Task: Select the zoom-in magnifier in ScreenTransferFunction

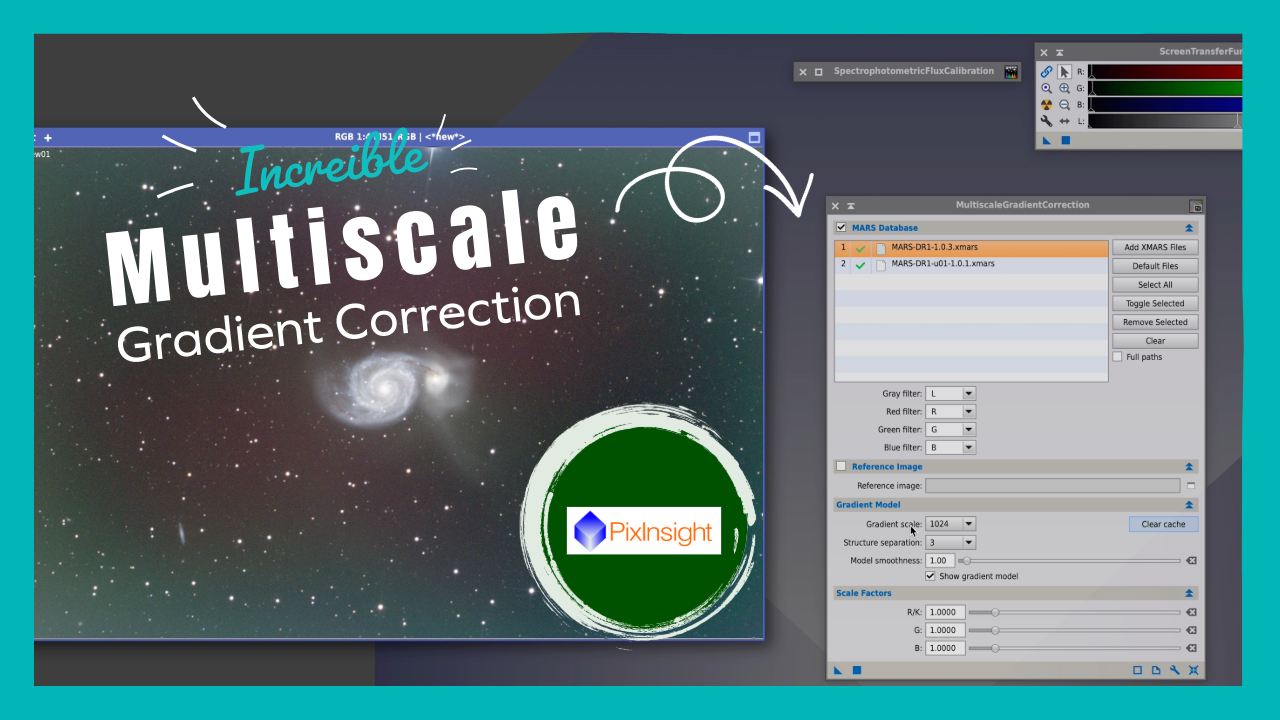Action: point(1064,88)
